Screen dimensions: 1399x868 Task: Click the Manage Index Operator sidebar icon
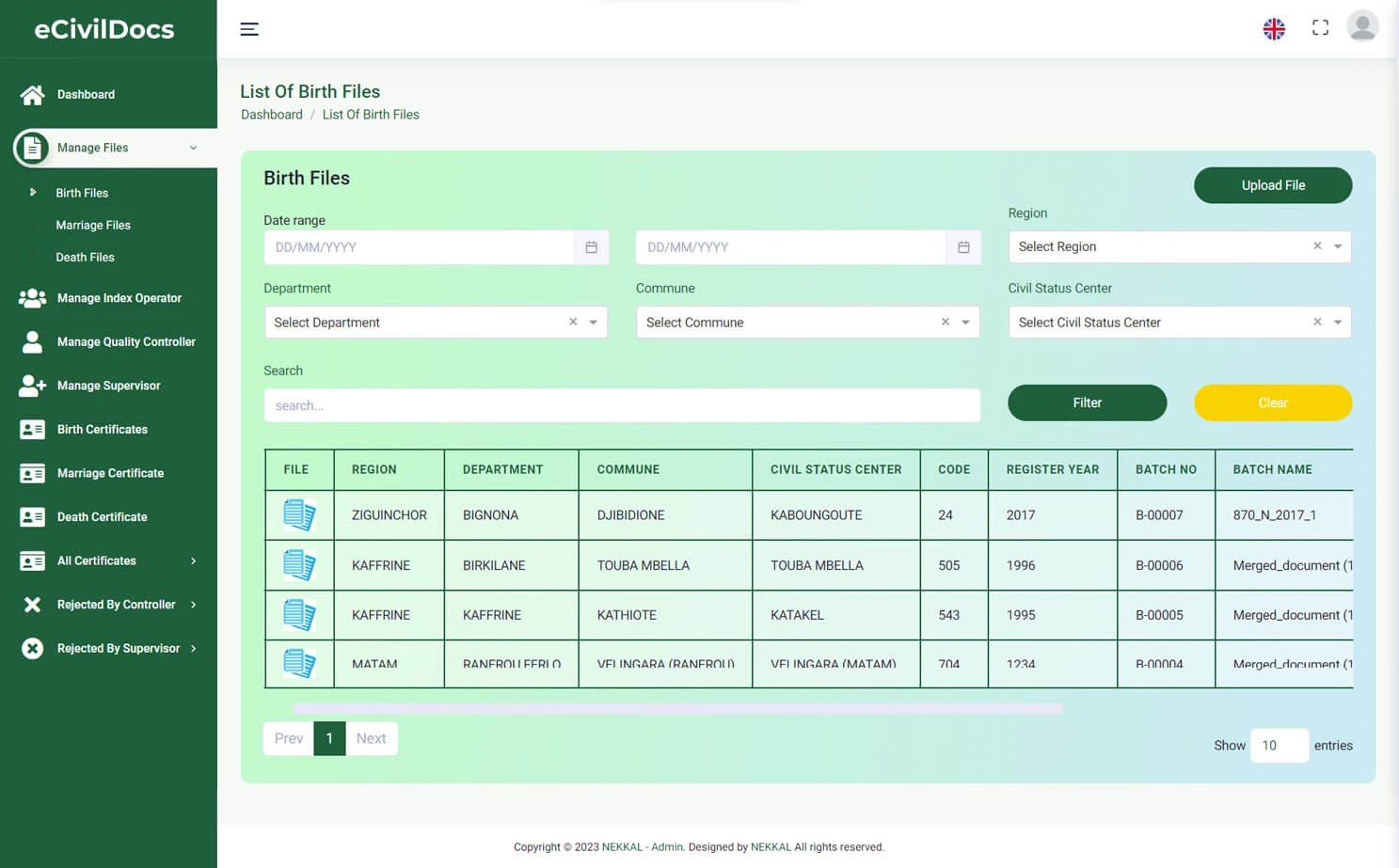(31, 298)
